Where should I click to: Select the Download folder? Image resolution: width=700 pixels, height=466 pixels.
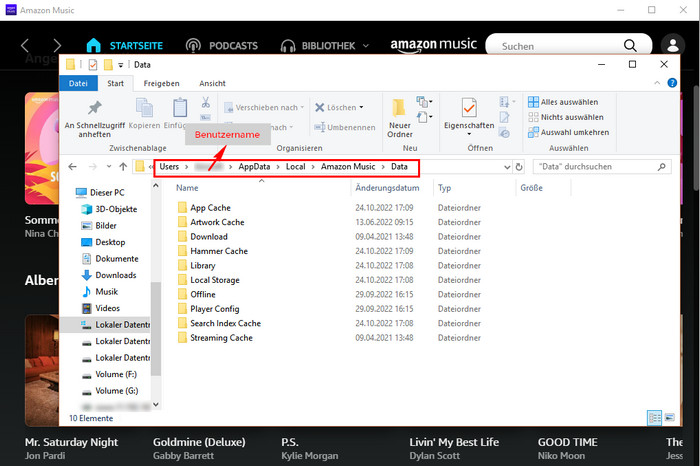pos(208,237)
